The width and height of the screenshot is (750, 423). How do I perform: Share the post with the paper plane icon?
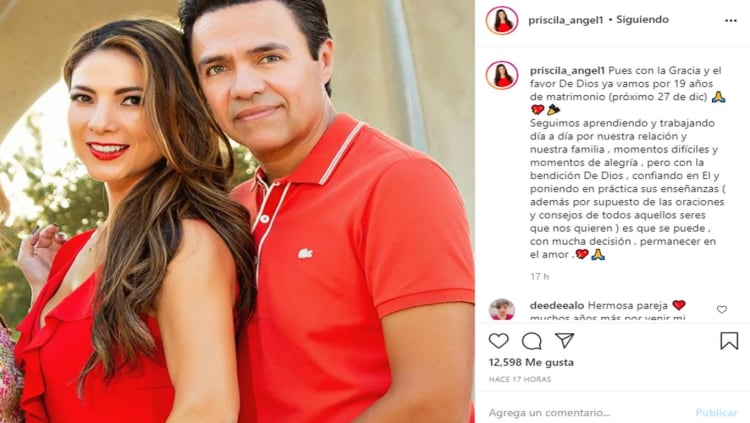point(564,340)
